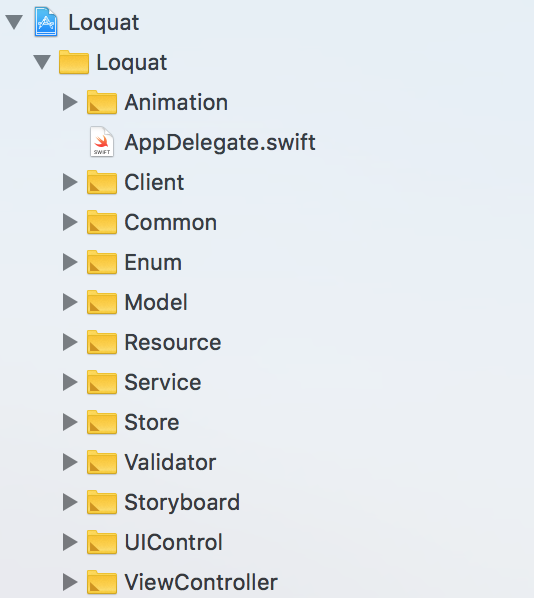Click the Client folder icon
The image size is (534, 598).
pos(102,182)
